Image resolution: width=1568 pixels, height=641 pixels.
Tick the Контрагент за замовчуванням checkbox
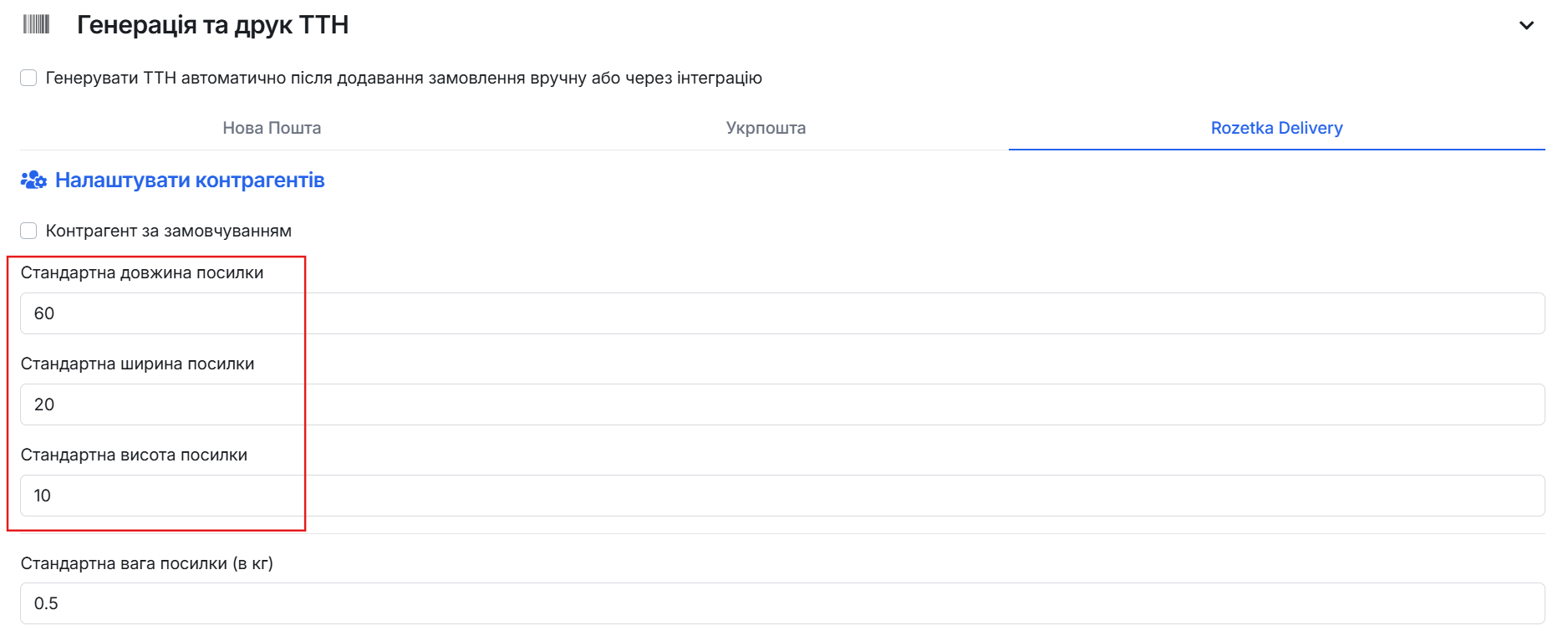coord(28,231)
